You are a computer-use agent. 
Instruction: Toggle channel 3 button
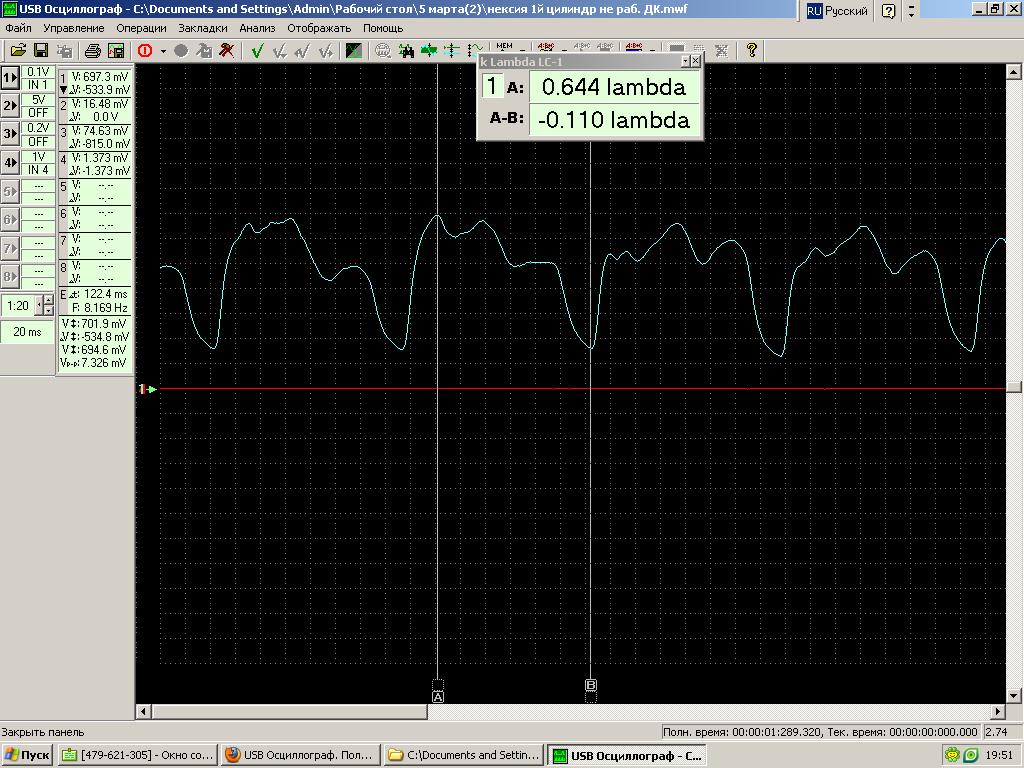[10, 134]
